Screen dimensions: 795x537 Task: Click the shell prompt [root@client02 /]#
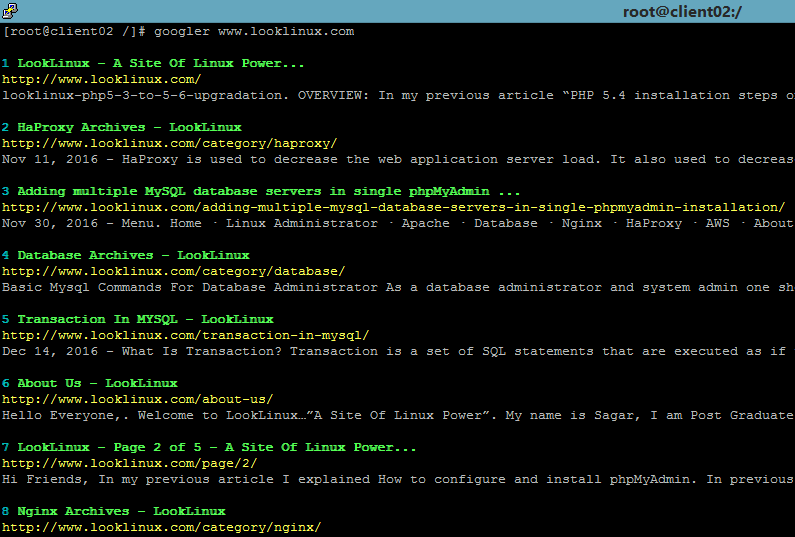coord(75,31)
